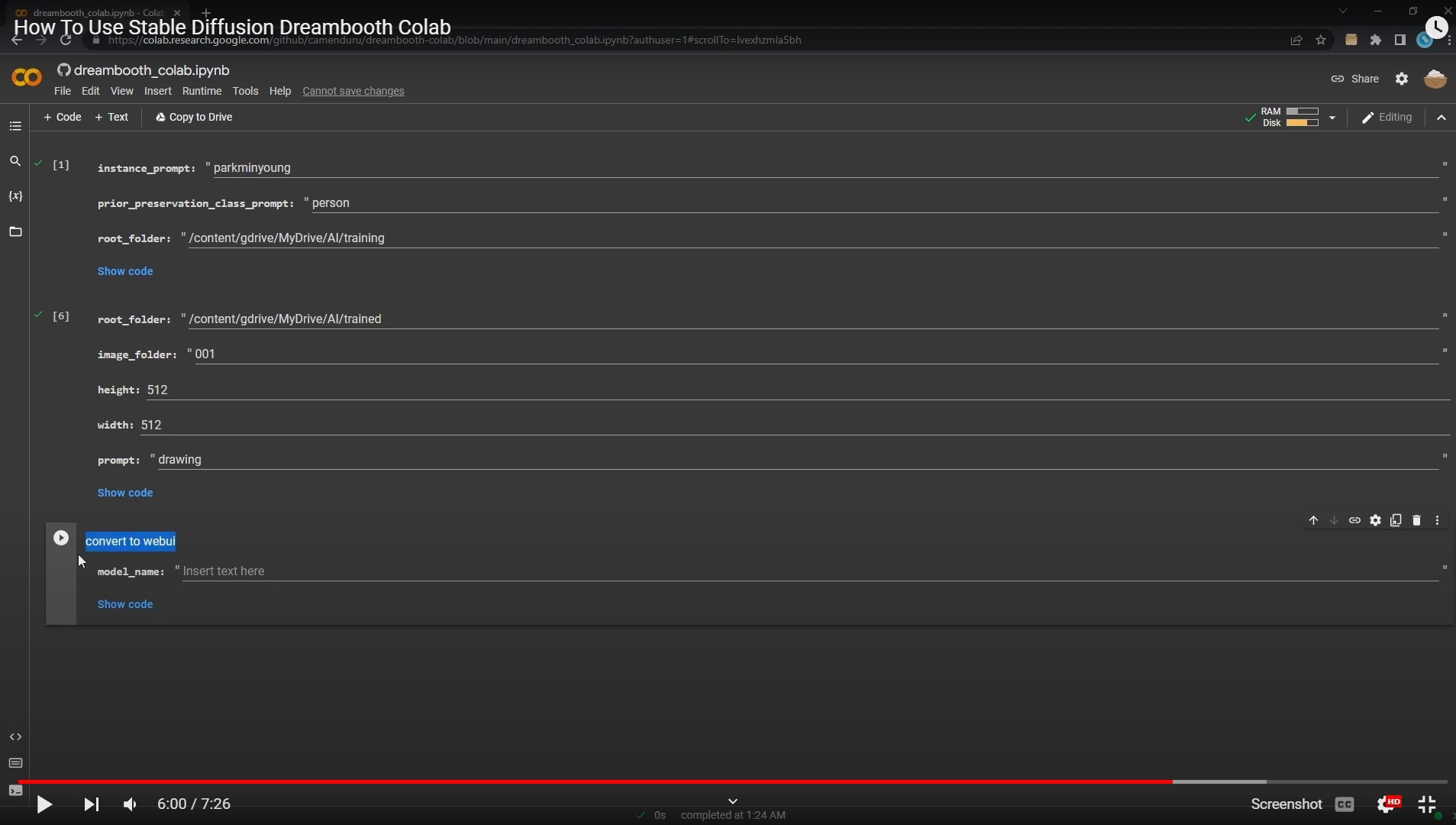Open the Runtime menu
1456x825 pixels.
coord(202,91)
